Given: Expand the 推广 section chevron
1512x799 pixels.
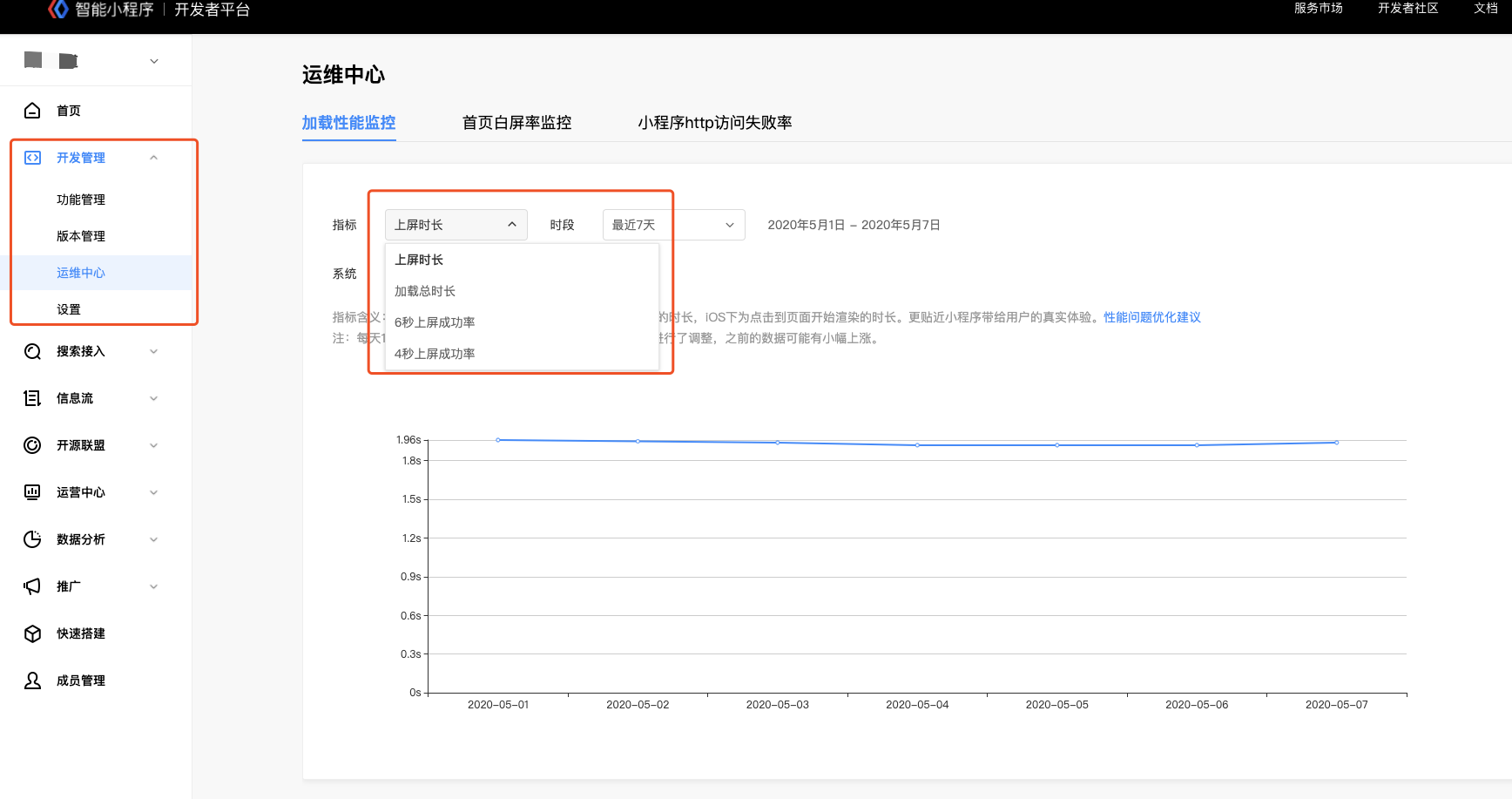Looking at the screenshot, I should coord(154,586).
